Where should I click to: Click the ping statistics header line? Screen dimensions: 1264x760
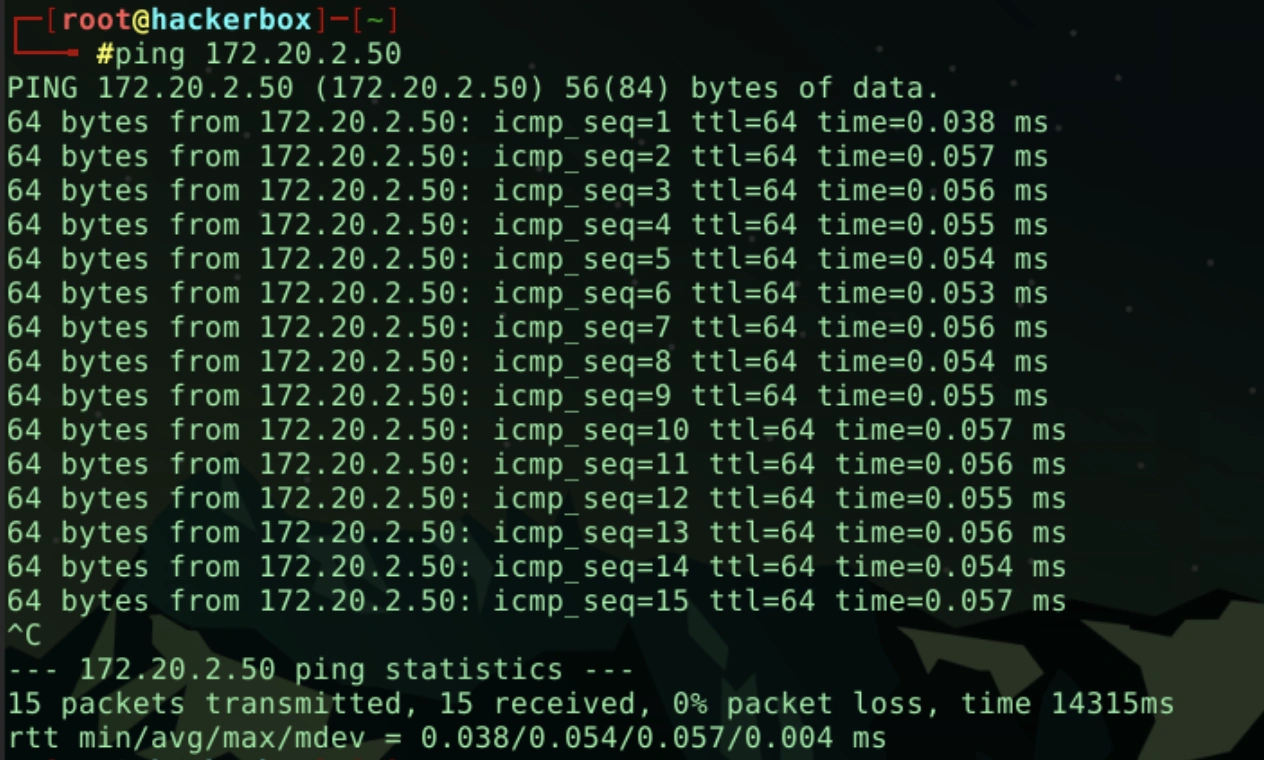[320, 670]
